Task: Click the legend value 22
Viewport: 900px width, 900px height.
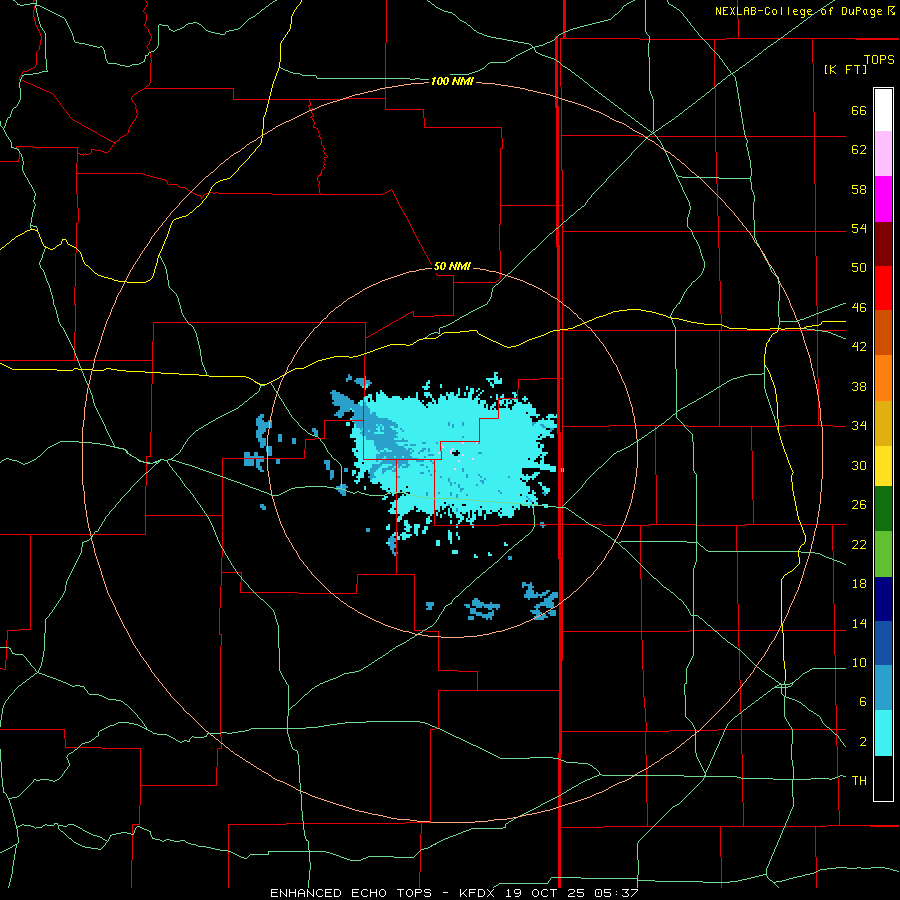Action: [859, 544]
